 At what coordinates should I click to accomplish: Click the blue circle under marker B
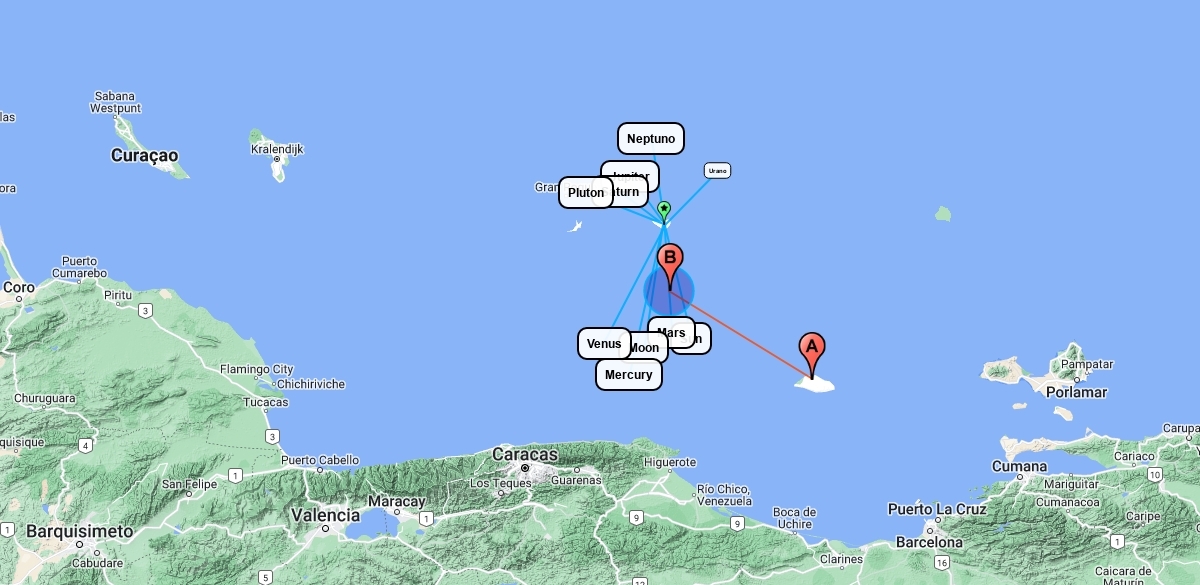[x=668, y=291]
